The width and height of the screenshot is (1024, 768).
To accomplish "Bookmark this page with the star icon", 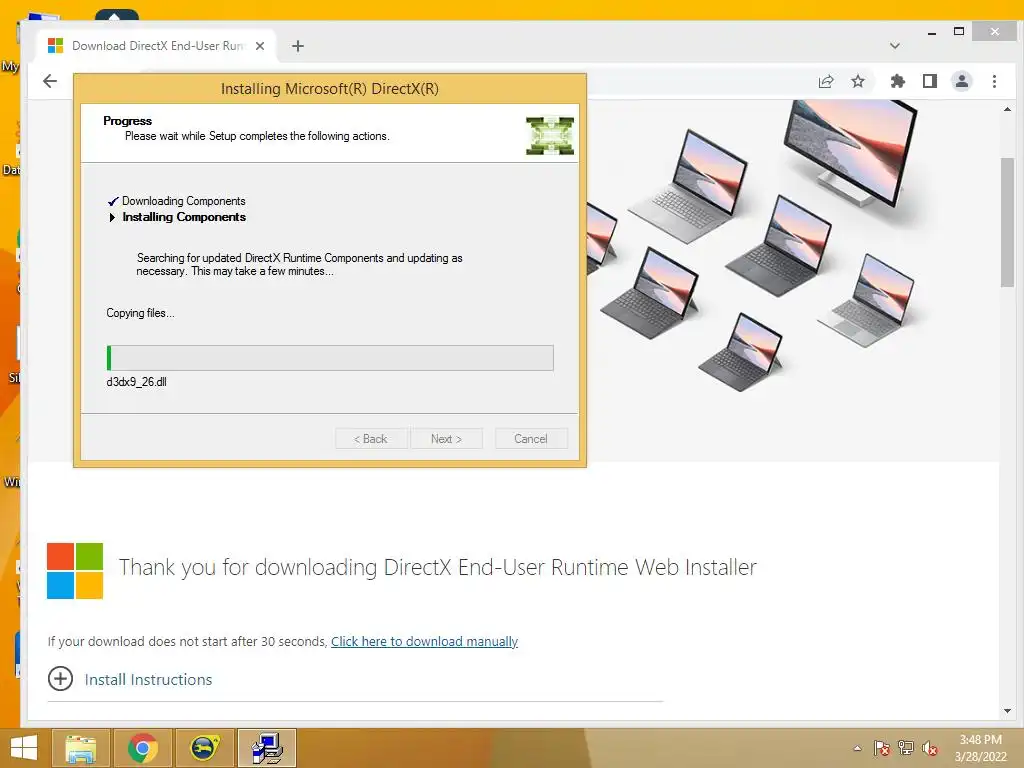I will coord(858,81).
